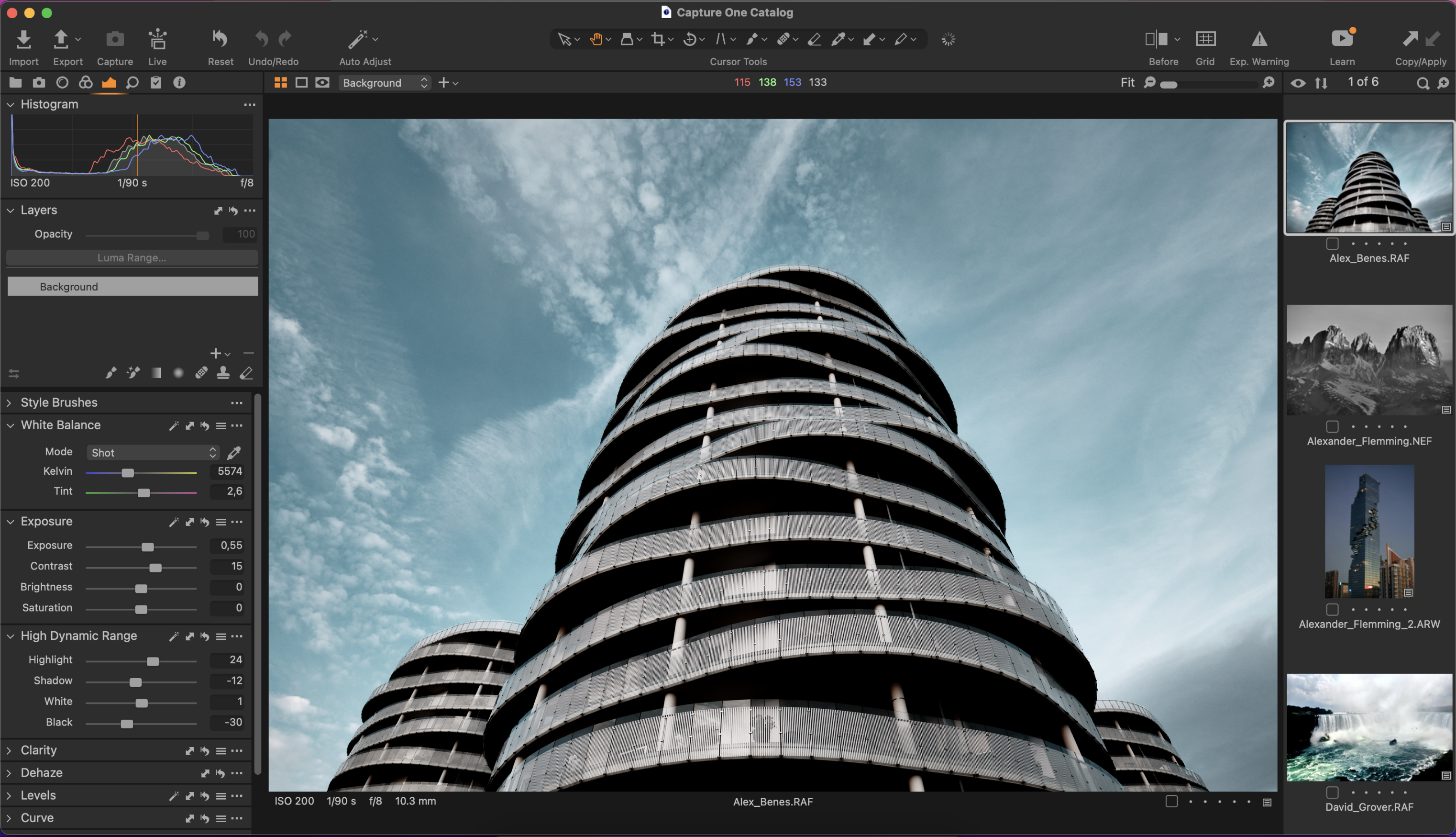Screen dimensions: 1456x837
Task: Switch to the Color tool tab
Action: [x=86, y=83]
